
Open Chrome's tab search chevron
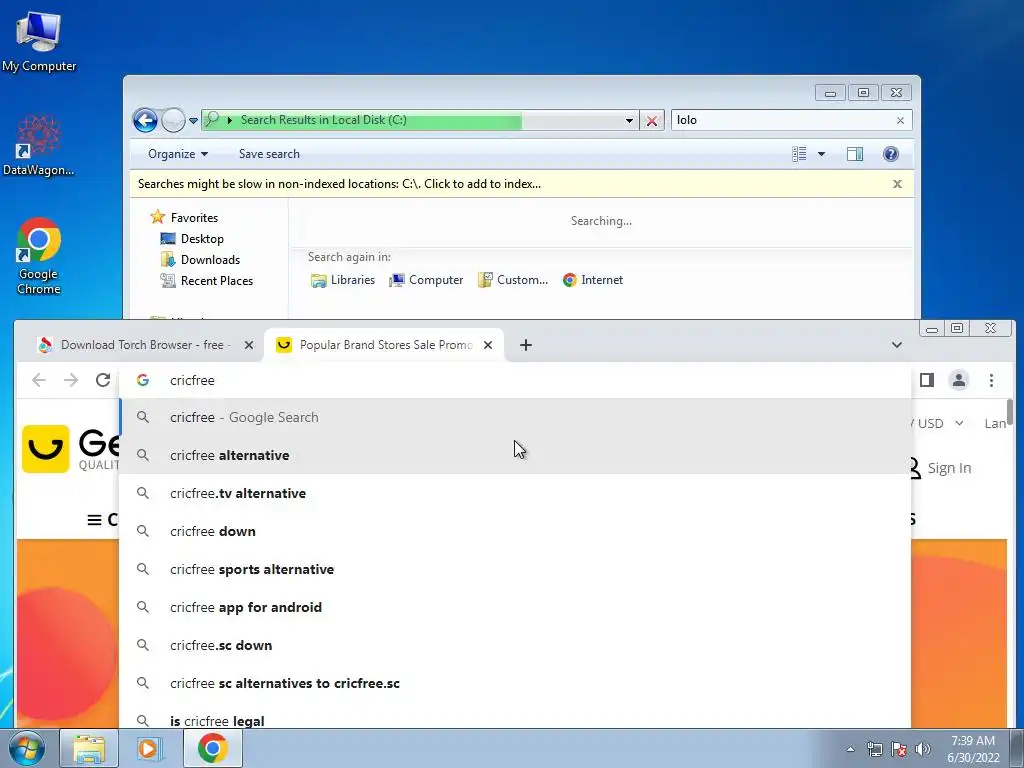[x=897, y=345]
